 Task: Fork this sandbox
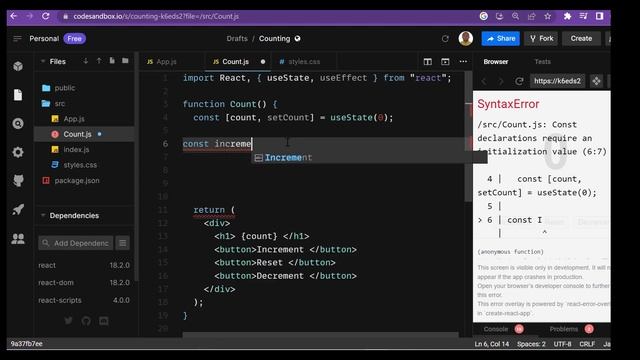pyautogui.click(x=541, y=38)
